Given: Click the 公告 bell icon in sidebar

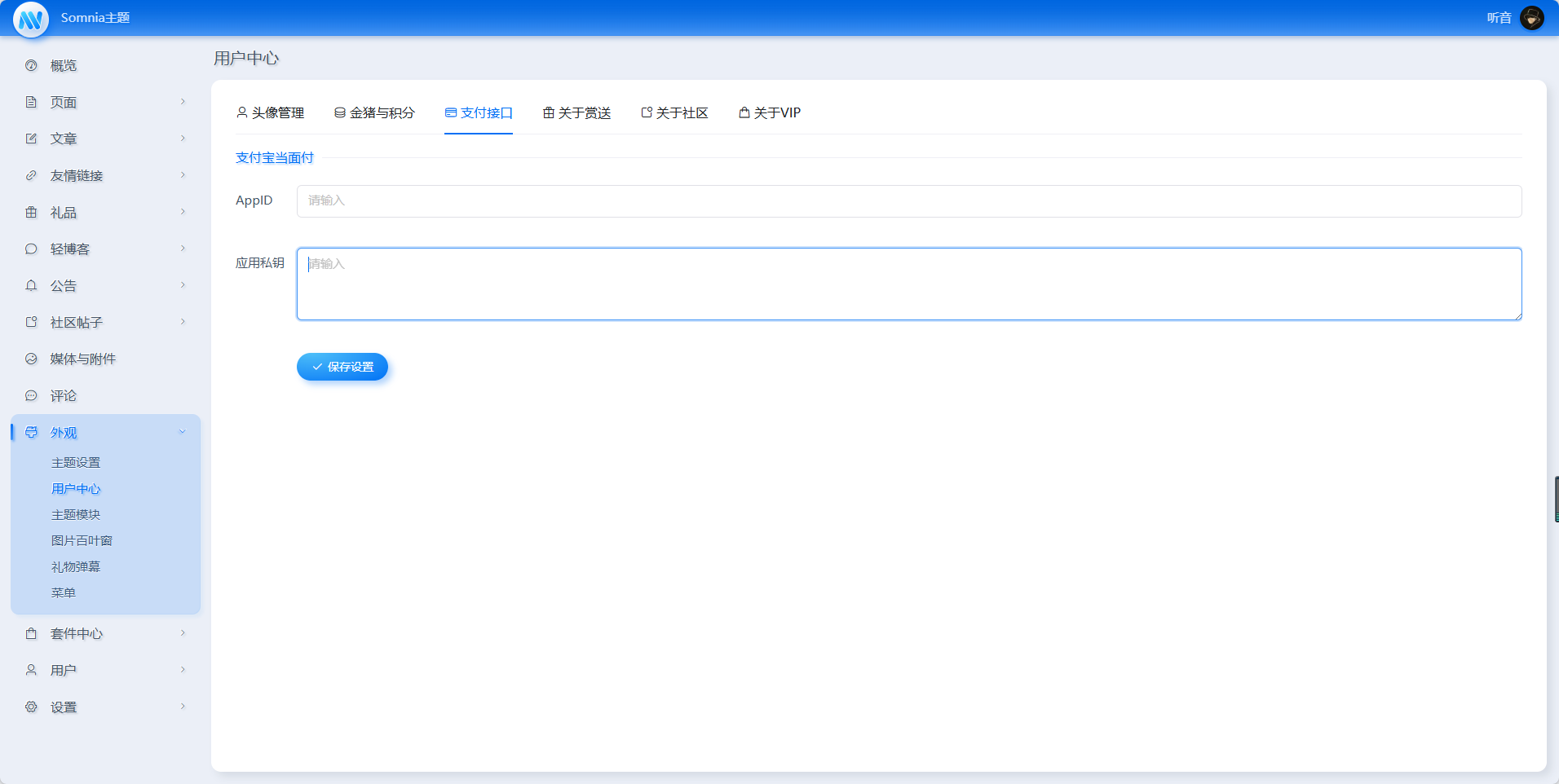Looking at the screenshot, I should 31,286.
